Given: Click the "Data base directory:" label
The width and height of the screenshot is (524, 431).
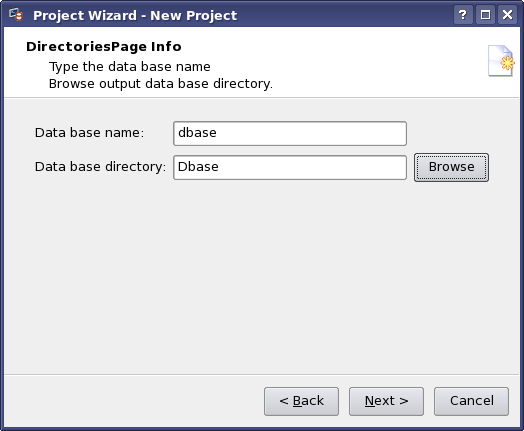Looking at the screenshot, I should (x=100, y=167).
